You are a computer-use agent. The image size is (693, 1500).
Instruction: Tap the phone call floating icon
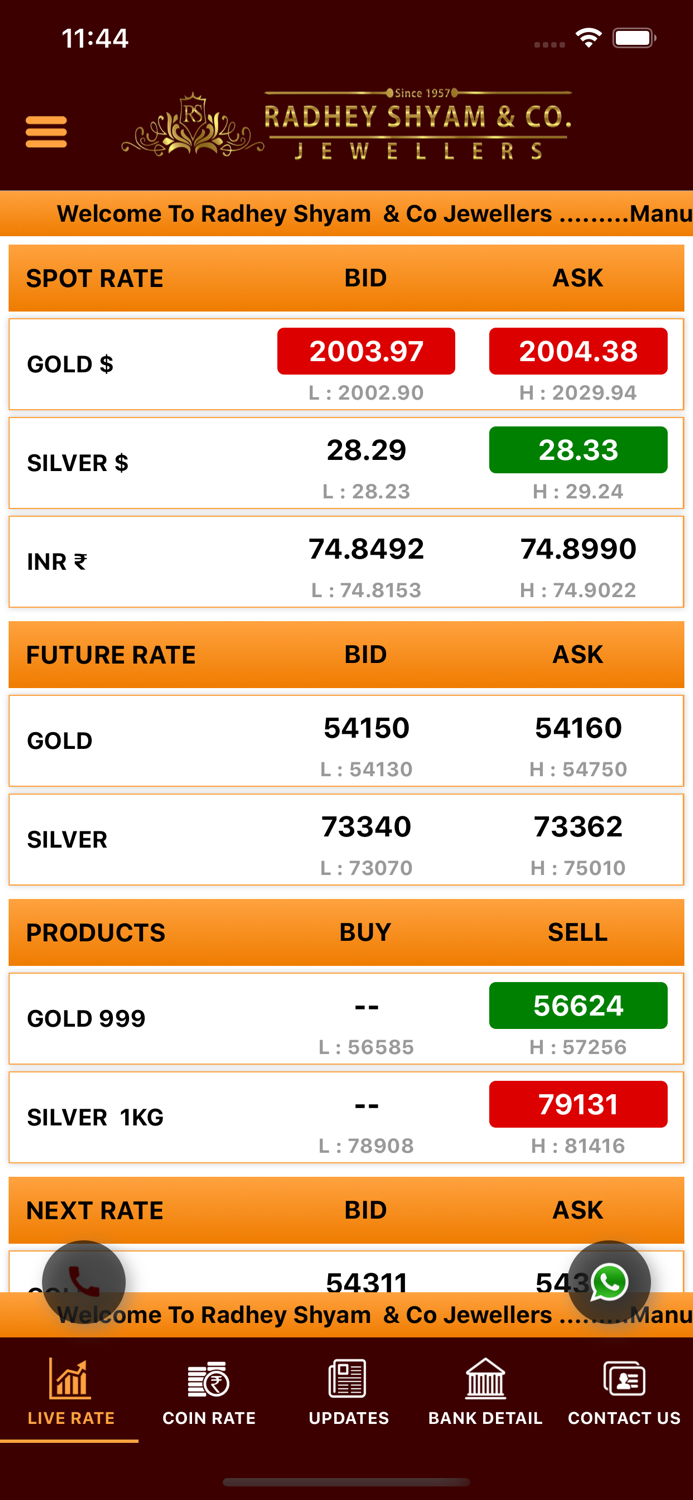[x=83, y=1281]
